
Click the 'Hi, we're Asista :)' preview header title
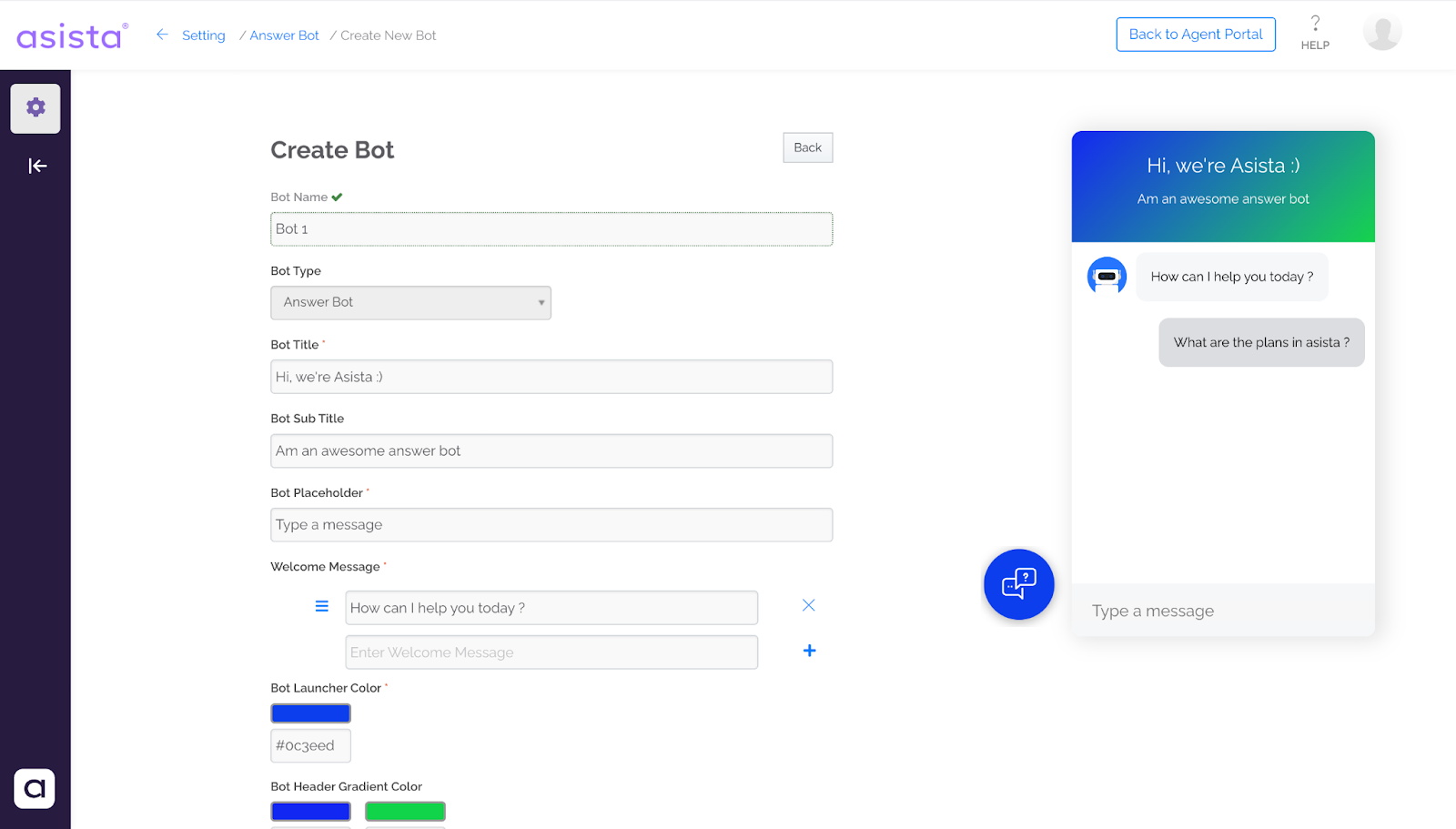point(1223,166)
